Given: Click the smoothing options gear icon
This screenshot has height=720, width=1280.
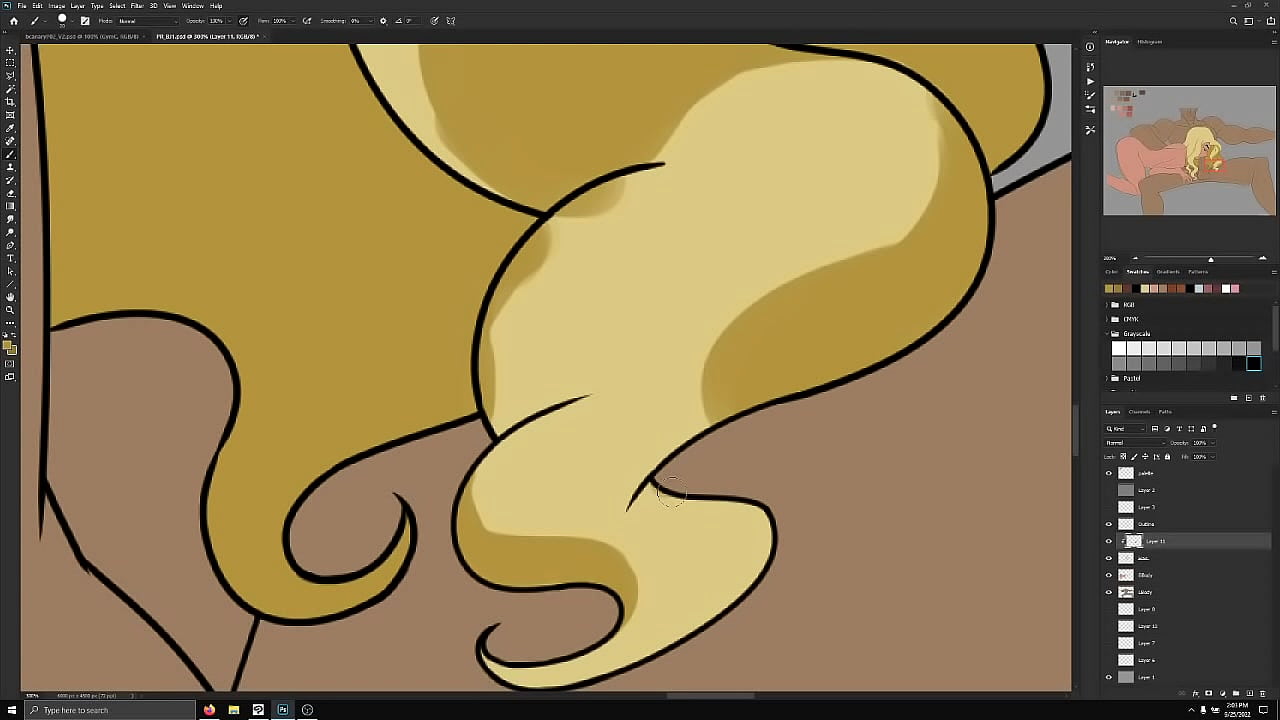Looking at the screenshot, I should coord(383,21).
